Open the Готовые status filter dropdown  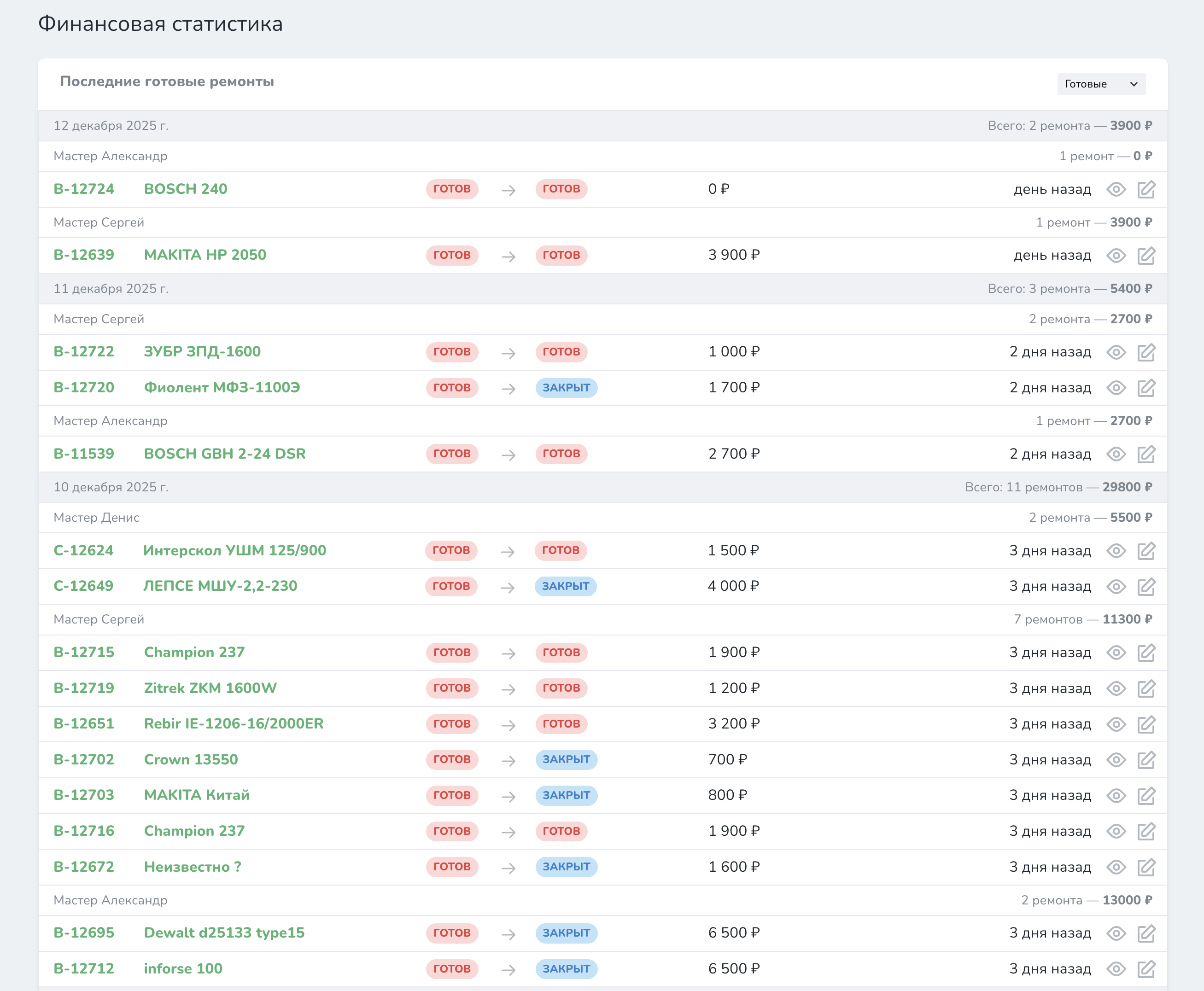coord(1101,84)
